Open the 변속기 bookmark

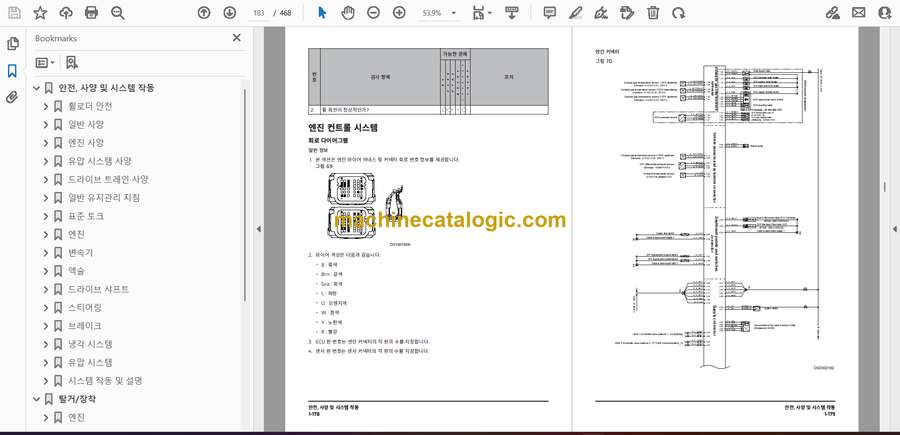pyautogui.click(x=81, y=253)
